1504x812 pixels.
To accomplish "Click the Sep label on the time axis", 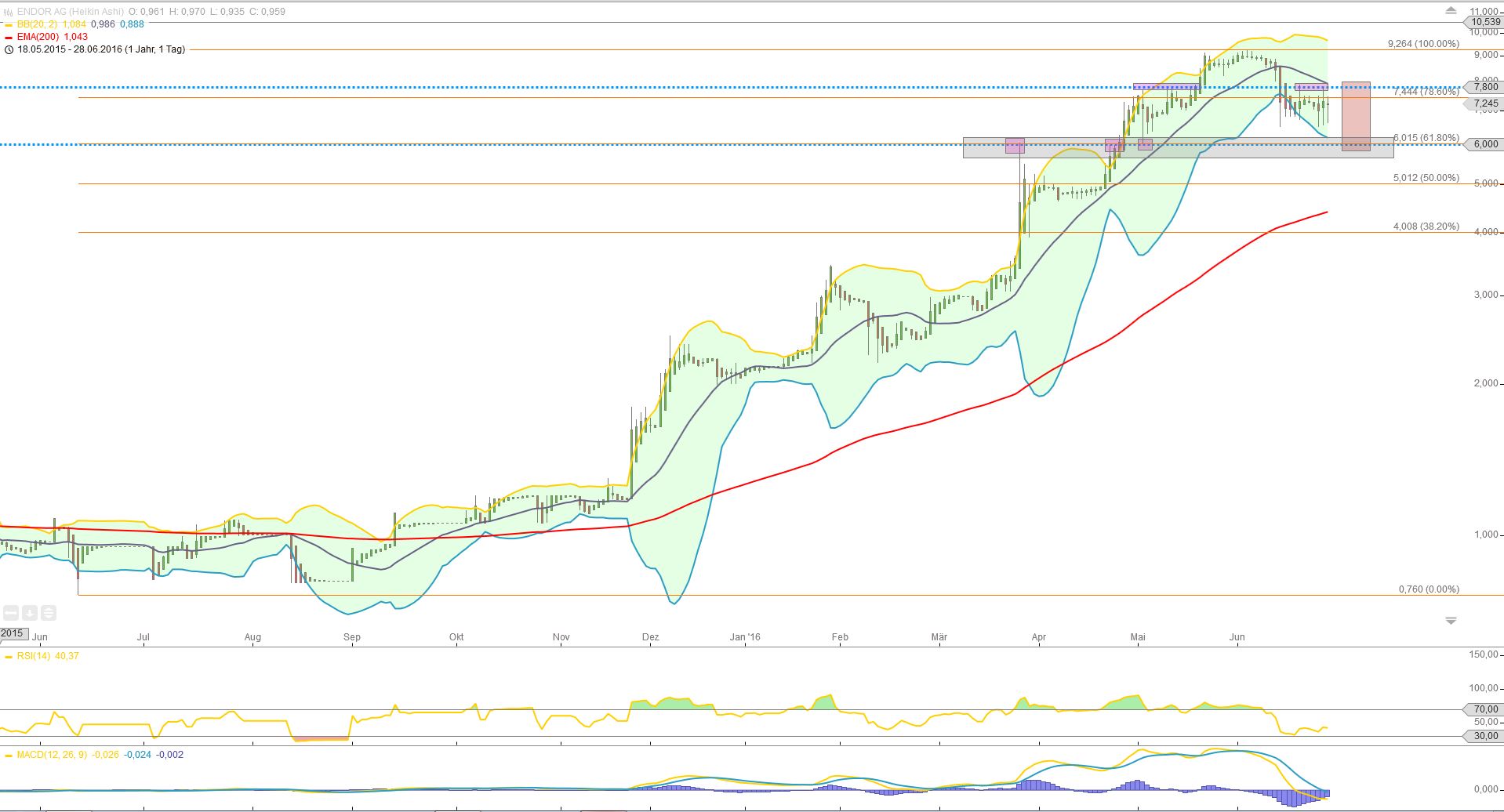I will [352, 637].
